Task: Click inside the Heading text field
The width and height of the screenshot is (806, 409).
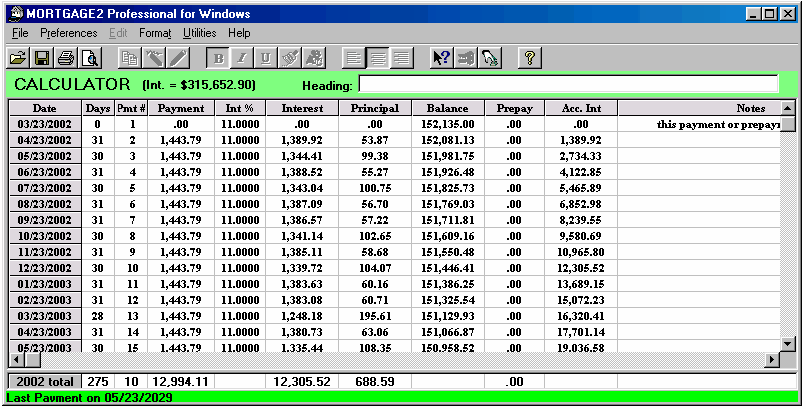Action: pos(567,84)
